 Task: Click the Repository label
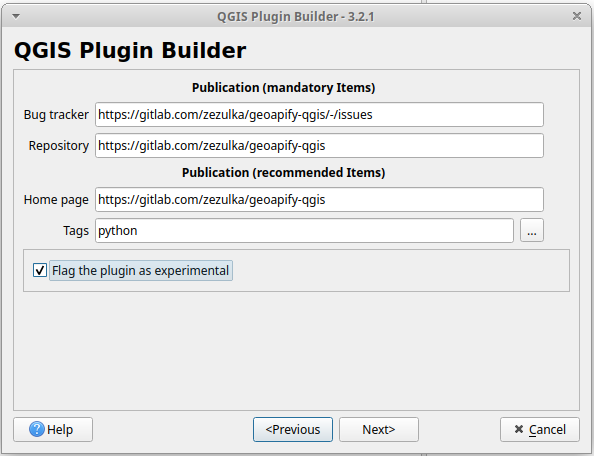coord(59,145)
